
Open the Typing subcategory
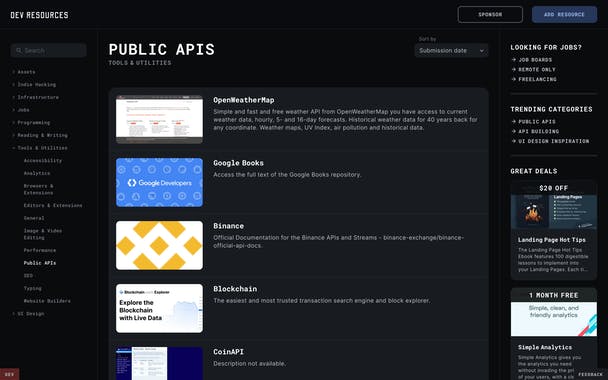coord(33,288)
